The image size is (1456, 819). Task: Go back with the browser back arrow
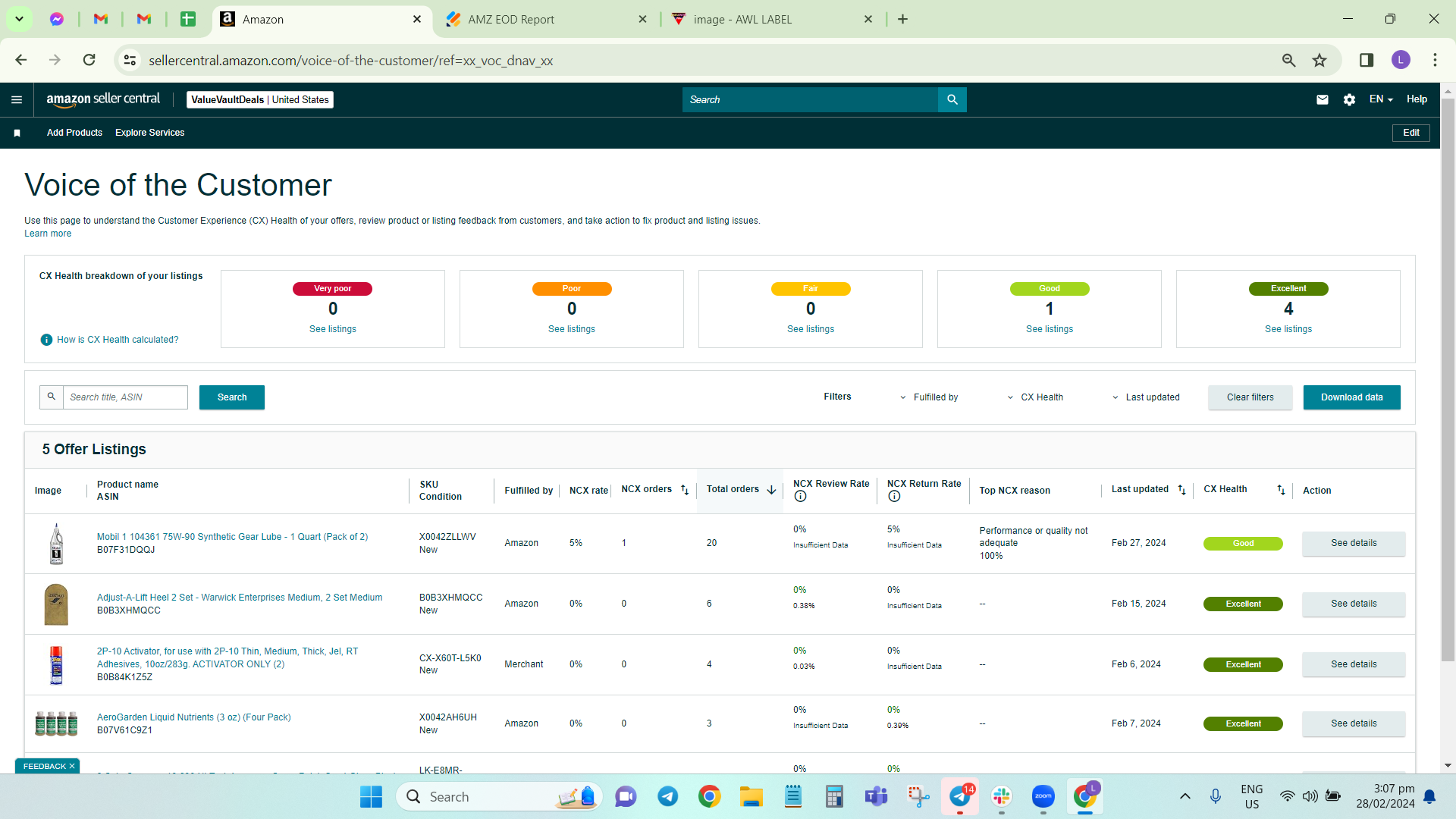[21, 60]
